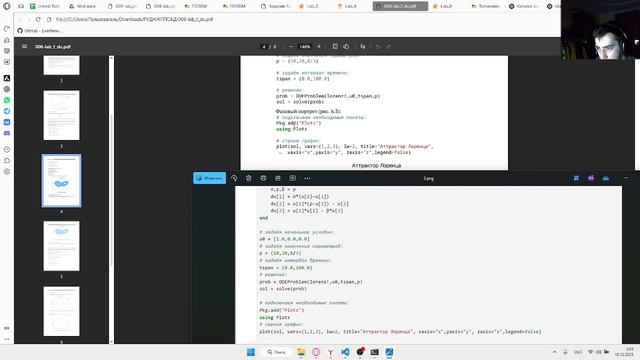
Task: Switch to the active 006-lab PDF browser tab
Action: 400,6
